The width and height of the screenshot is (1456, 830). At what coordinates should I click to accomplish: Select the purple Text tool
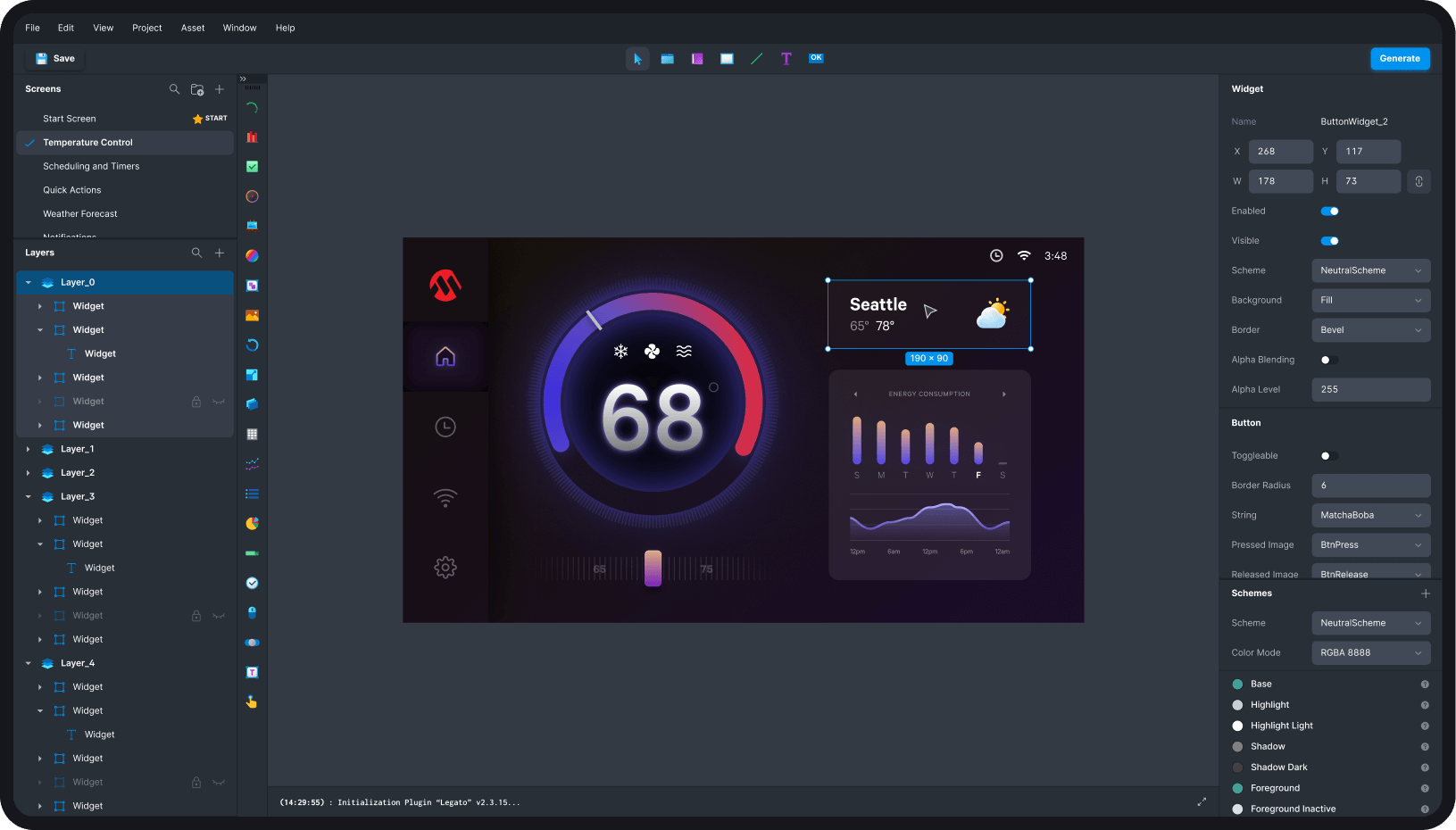[786, 59]
